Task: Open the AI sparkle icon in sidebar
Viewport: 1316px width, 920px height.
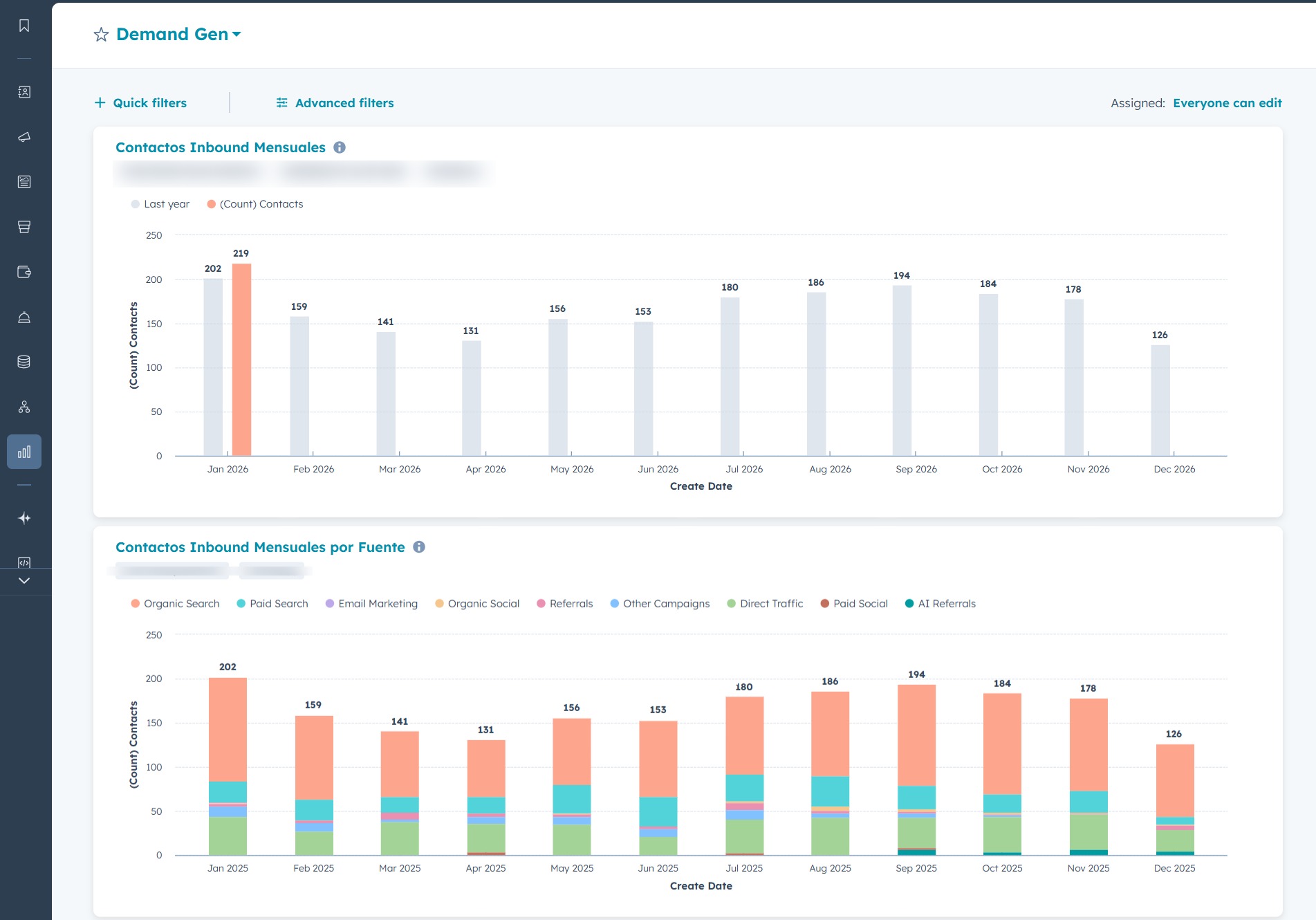Action: click(24, 518)
